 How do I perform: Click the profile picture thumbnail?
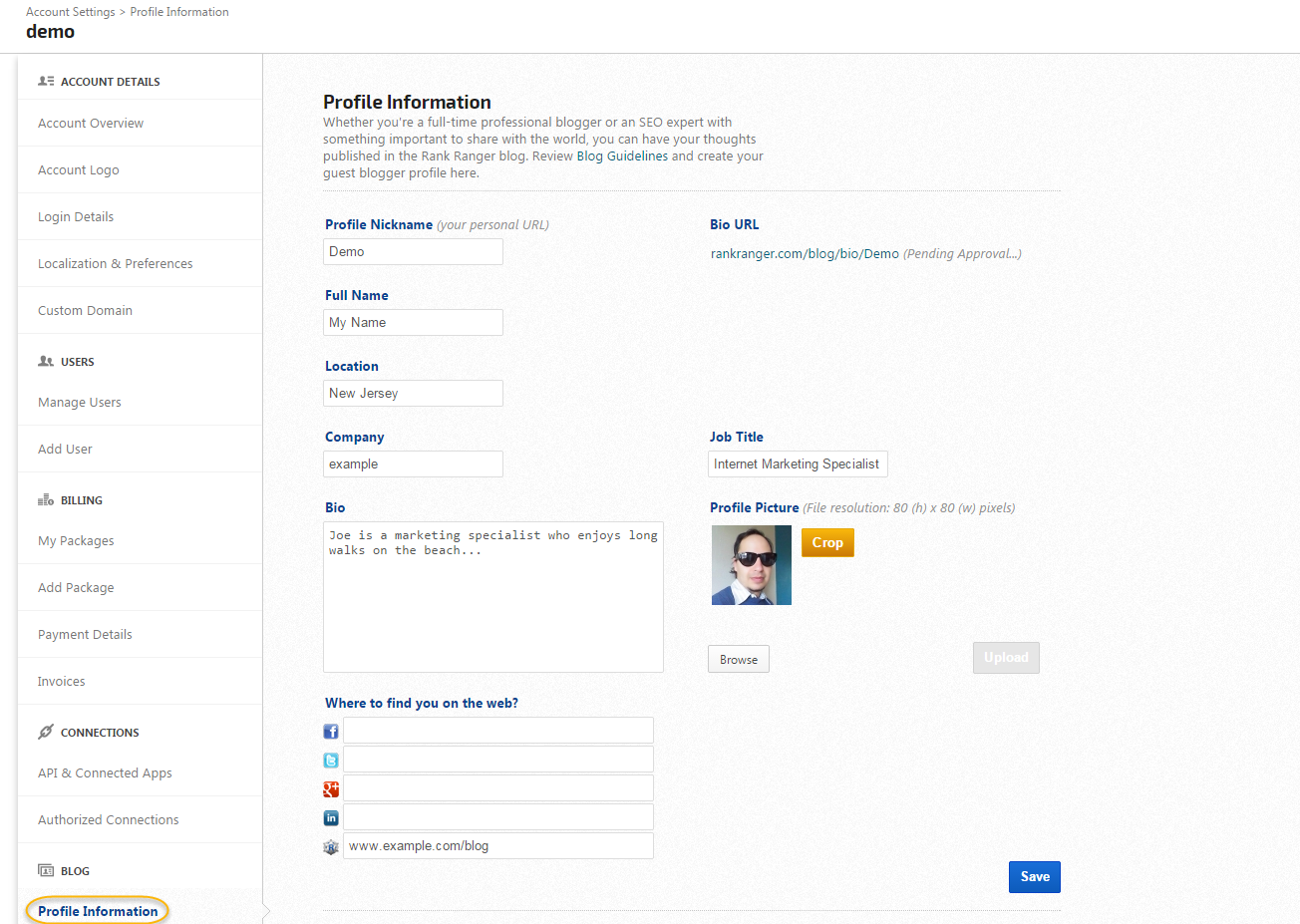[752, 565]
